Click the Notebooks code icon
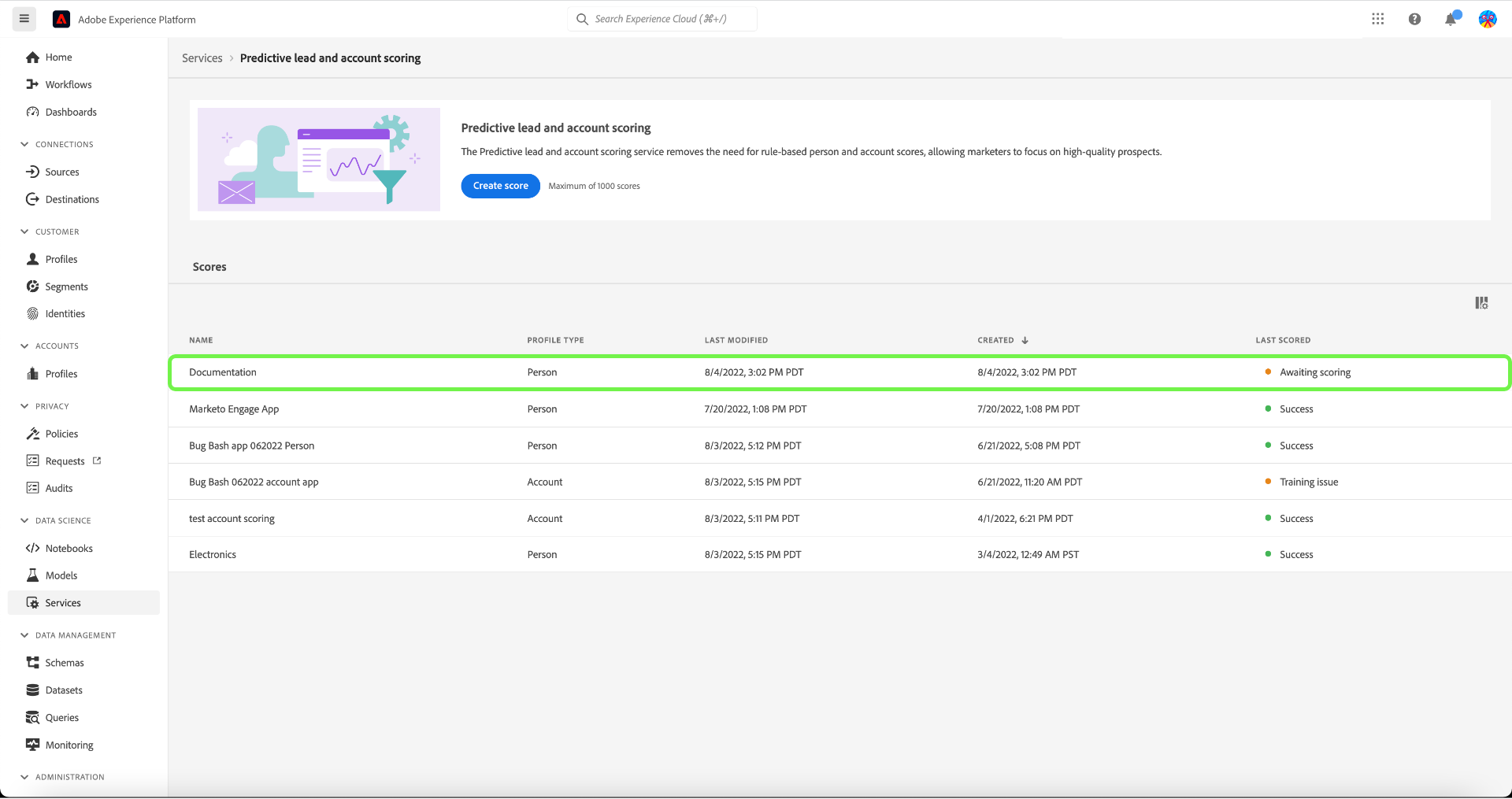Image resolution: width=1512 pixels, height=799 pixels. (x=32, y=548)
